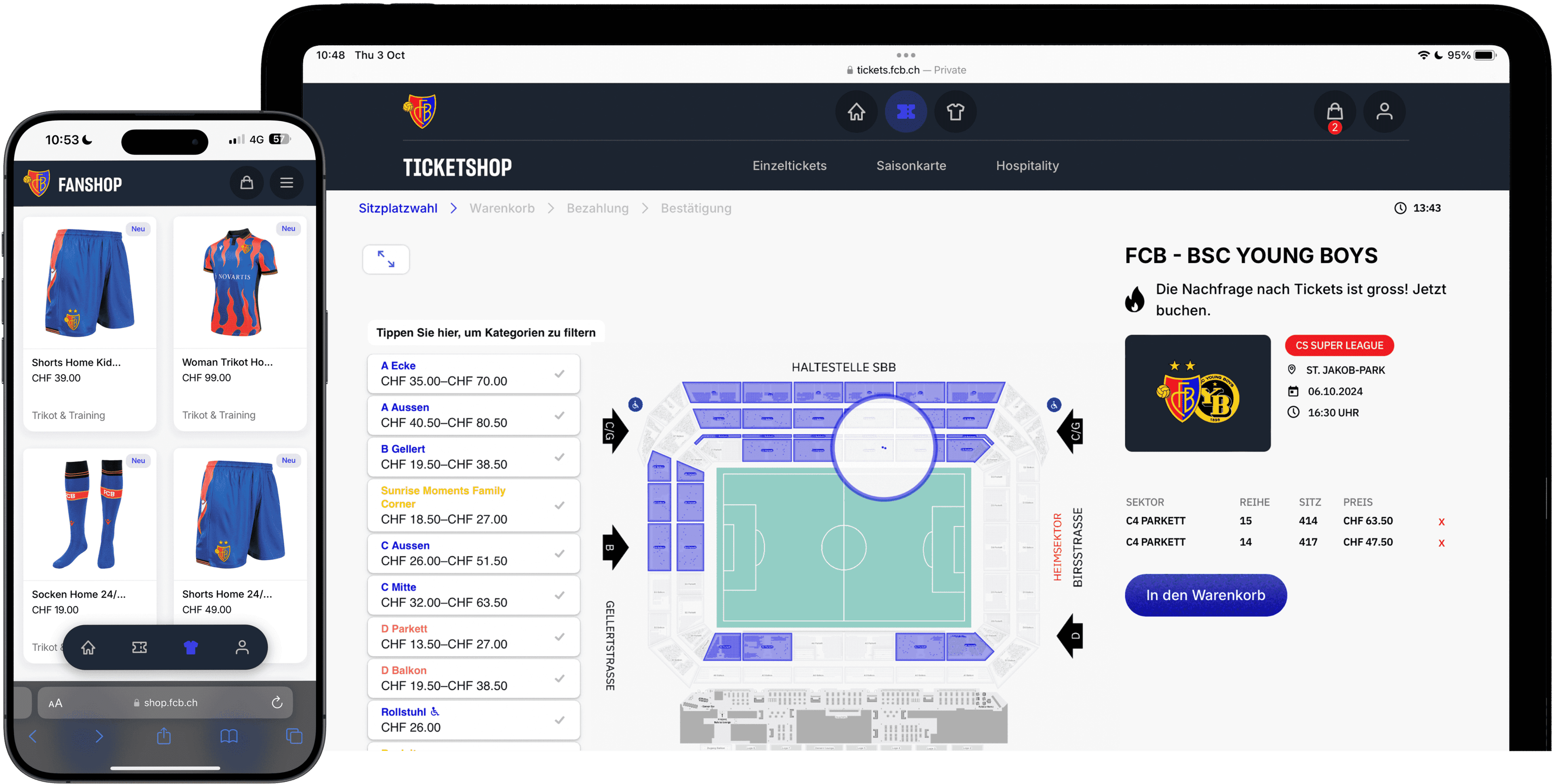Open the Safari share sheet on the phone
Viewport: 1552px width, 784px height.
pyautogui.click(x=163, y=735)
